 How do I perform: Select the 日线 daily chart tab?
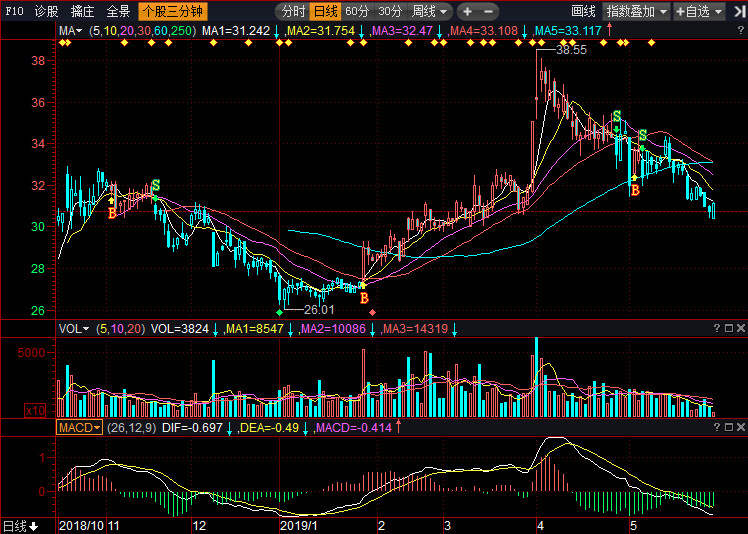[x=325, y=11]
